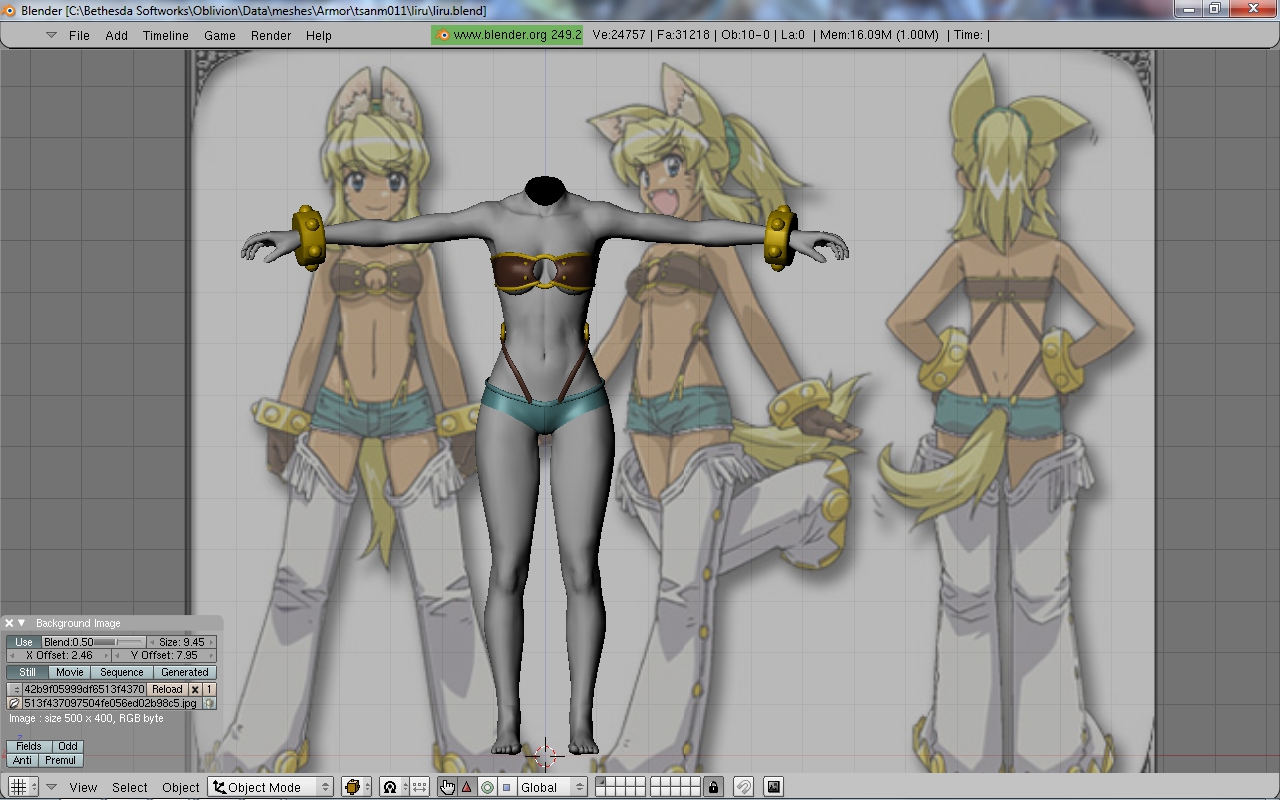
Task: Toggle the Use background image button
Action: point(24,642)
